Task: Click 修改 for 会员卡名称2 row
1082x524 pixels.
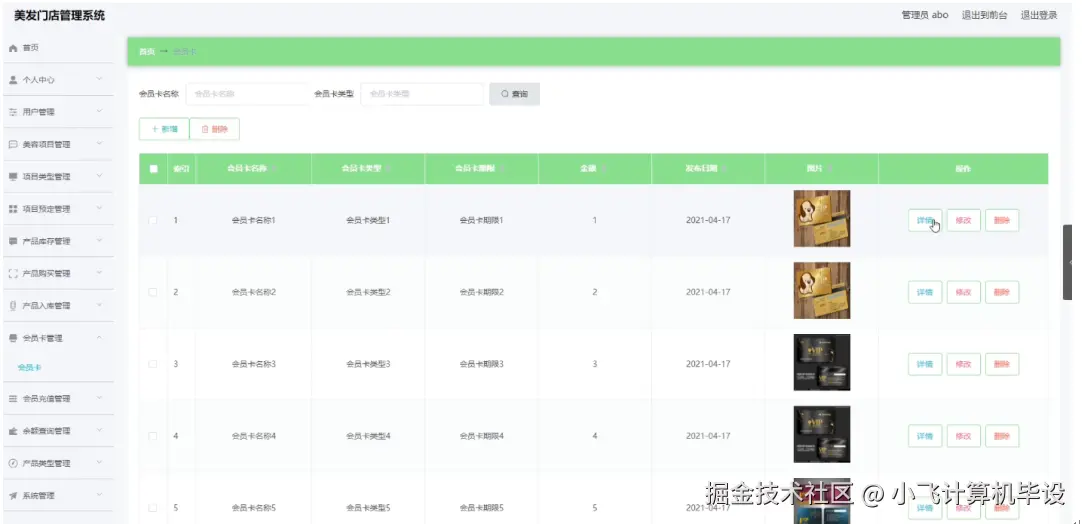Action: pos(963,292)
